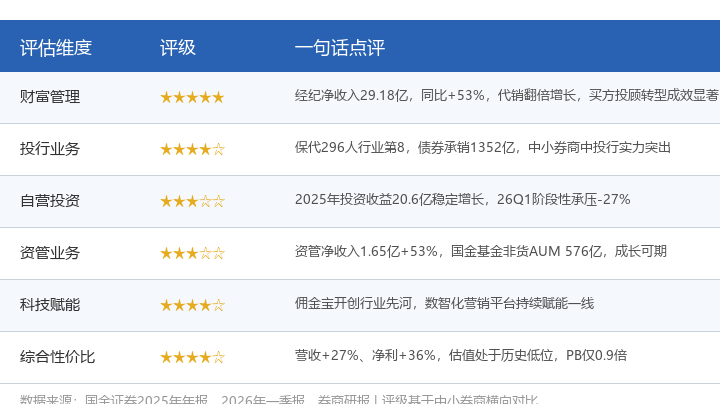Click the 数据来源 footnote text
The image size is (720, 404).
click(279, 398)
